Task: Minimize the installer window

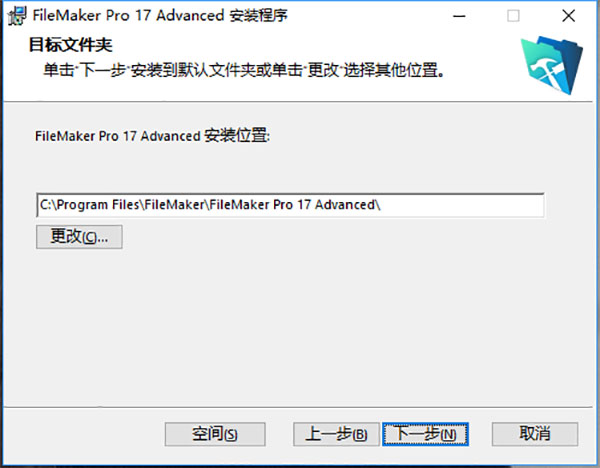Action: [x=459, y=16]
